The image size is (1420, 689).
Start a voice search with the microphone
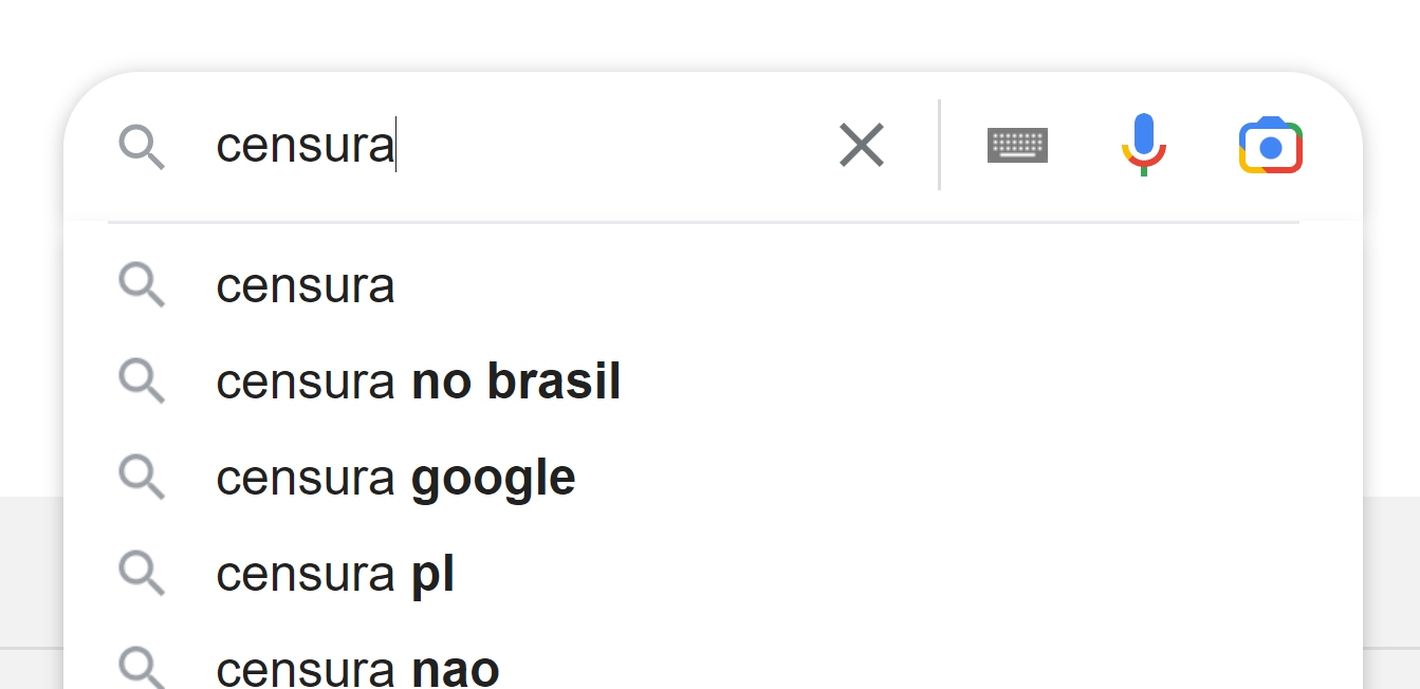pyautogui.click(x=1144, y=145)
